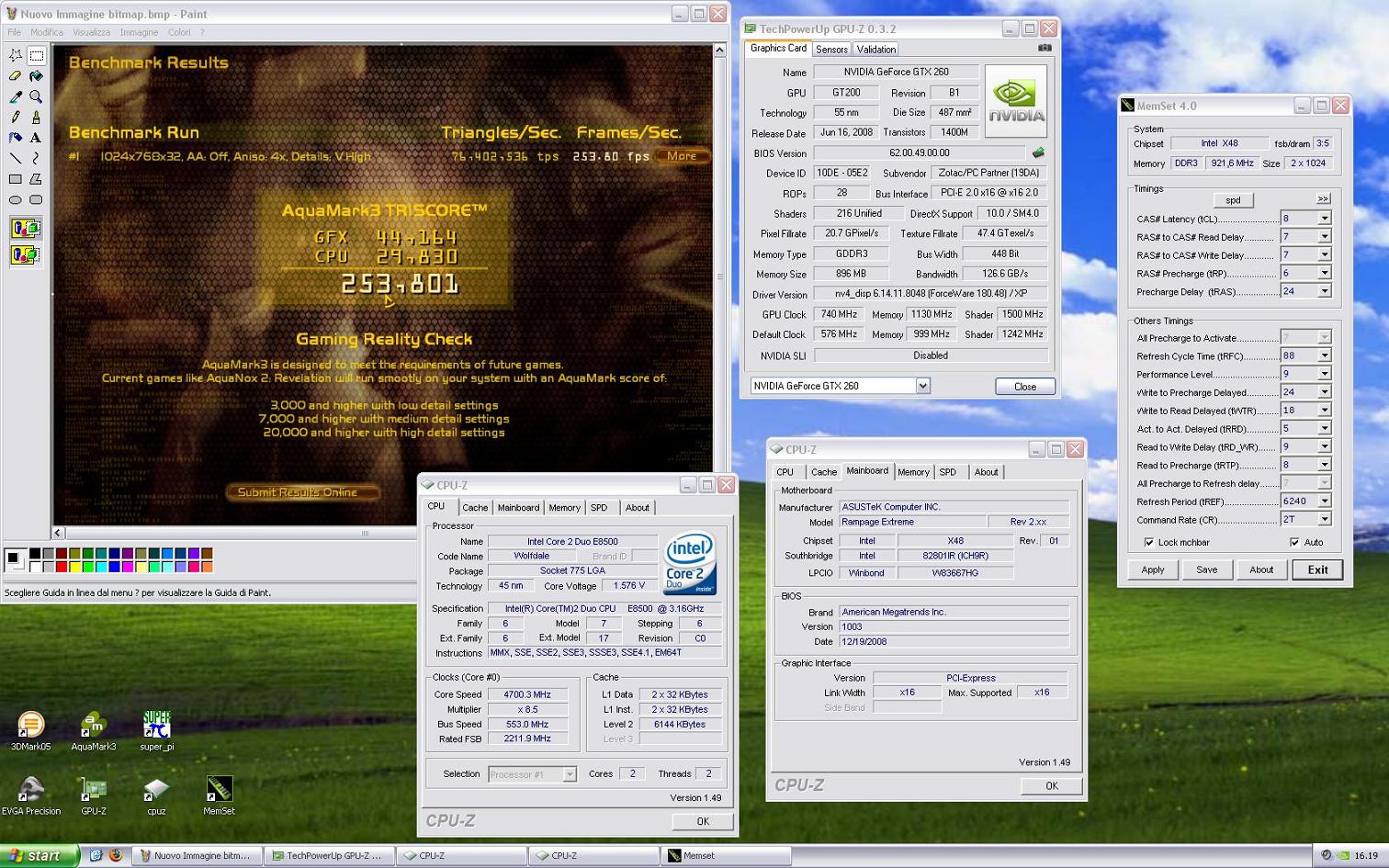Screen dimensions: 1389x868
Task: Select the Pencil tool in Paint
Action: (16, 117)
